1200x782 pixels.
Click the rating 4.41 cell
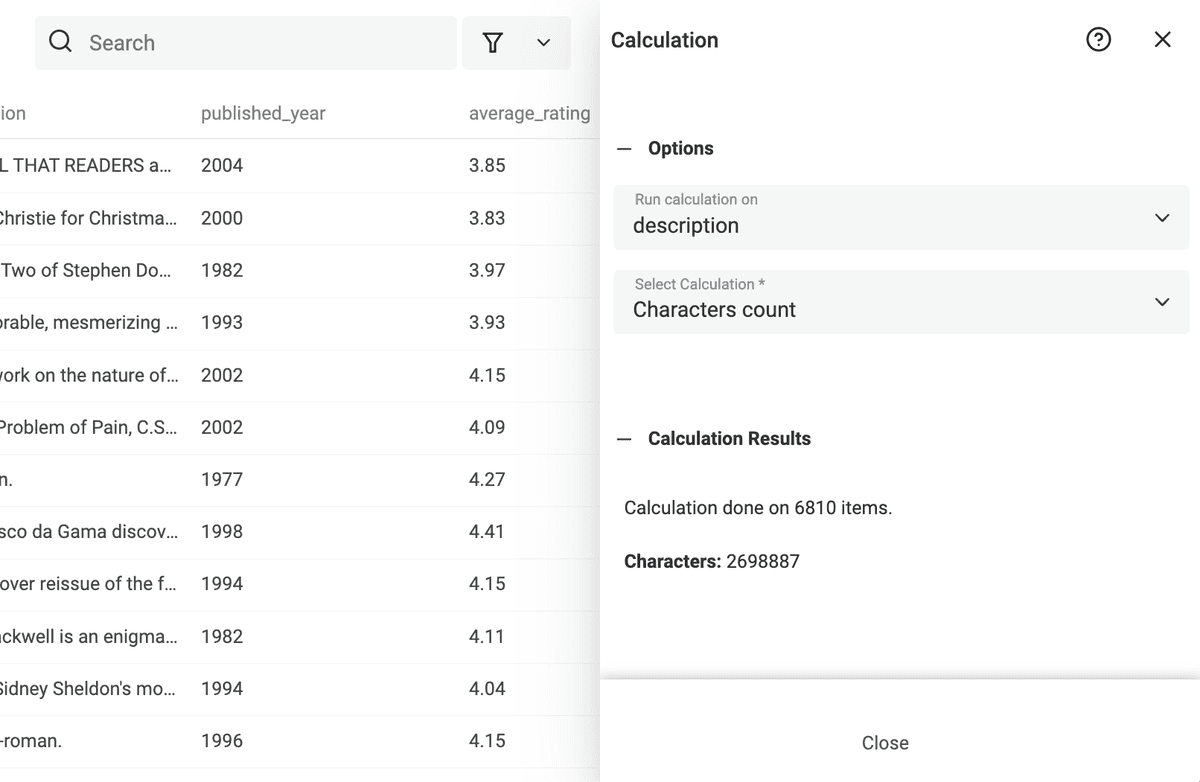click(x=487, y=531)
